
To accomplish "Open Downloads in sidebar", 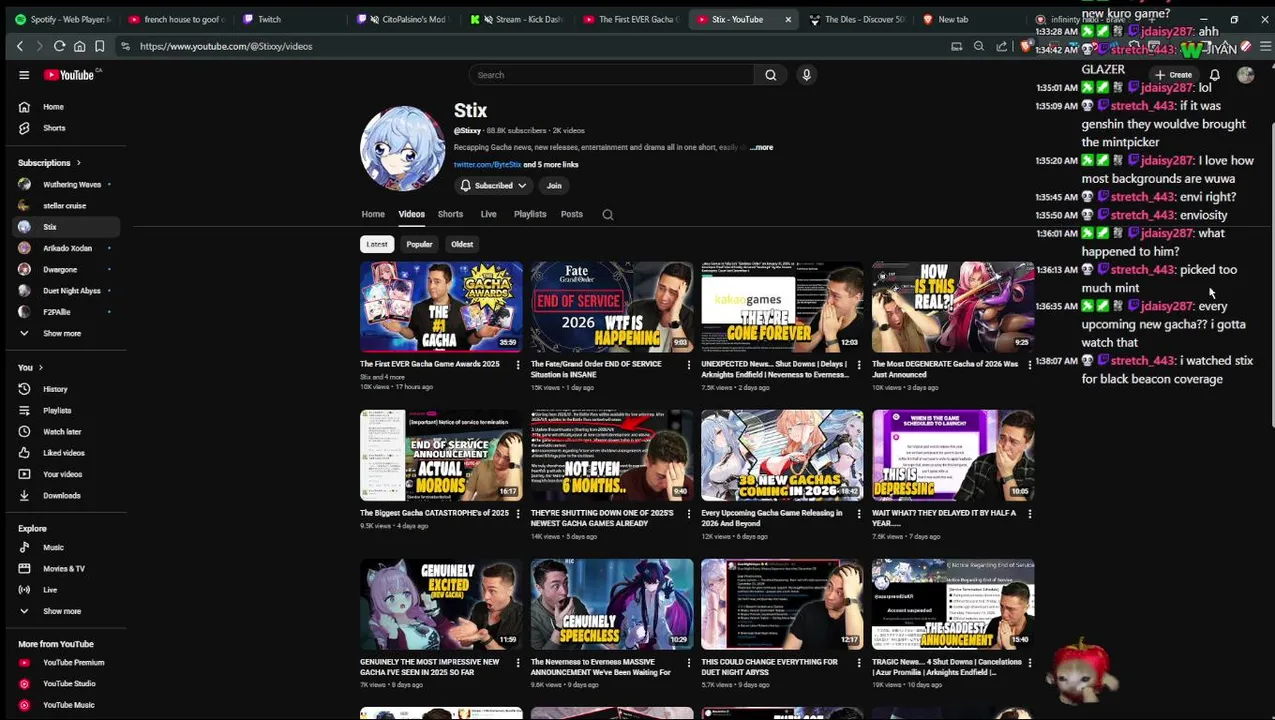I will tap(63, 495).
